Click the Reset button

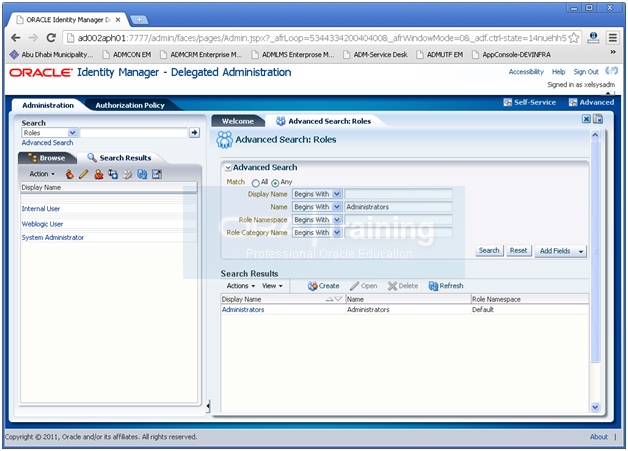(x=519, y=251)
